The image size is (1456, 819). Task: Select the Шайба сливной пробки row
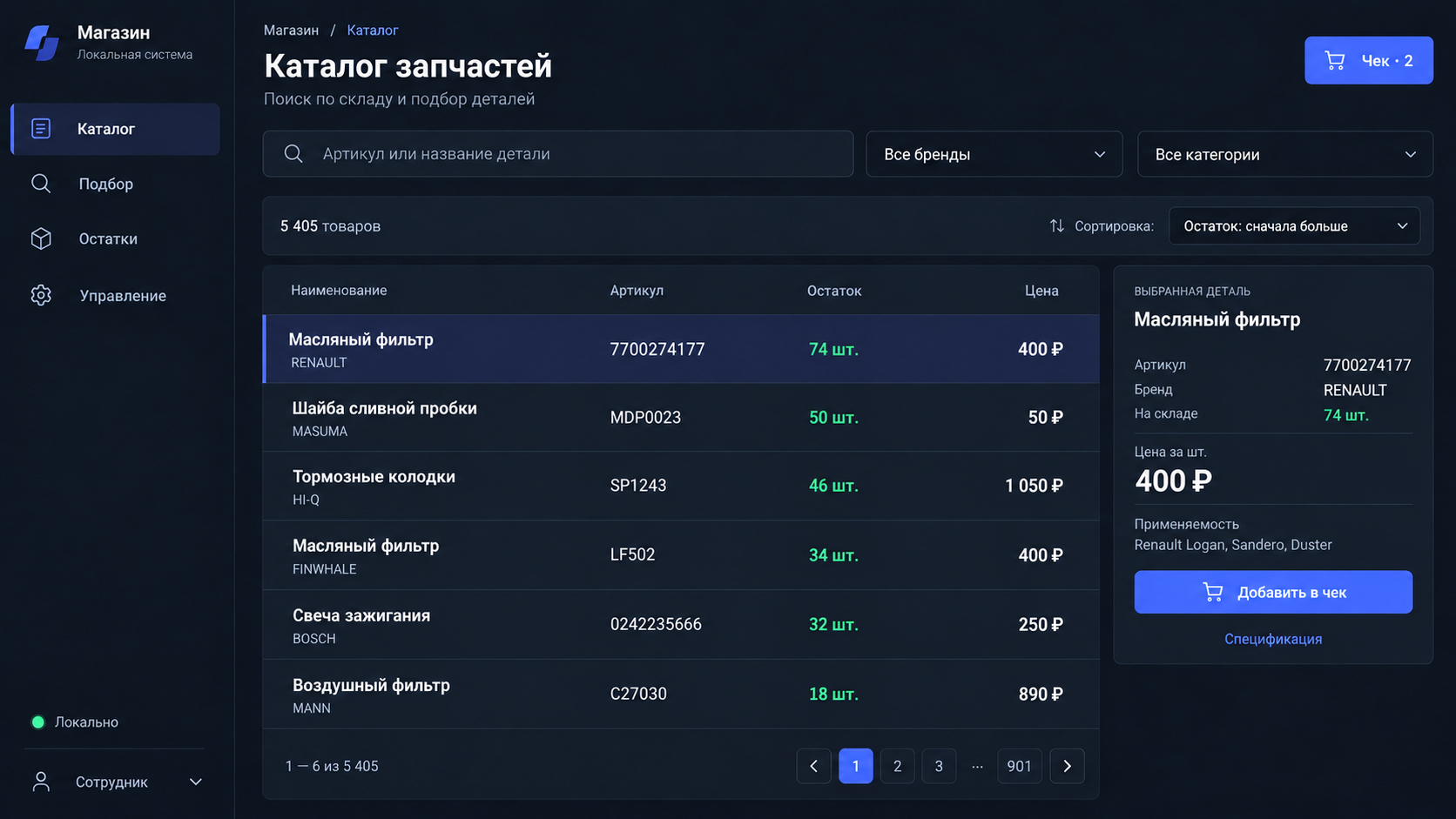(681, 417)
